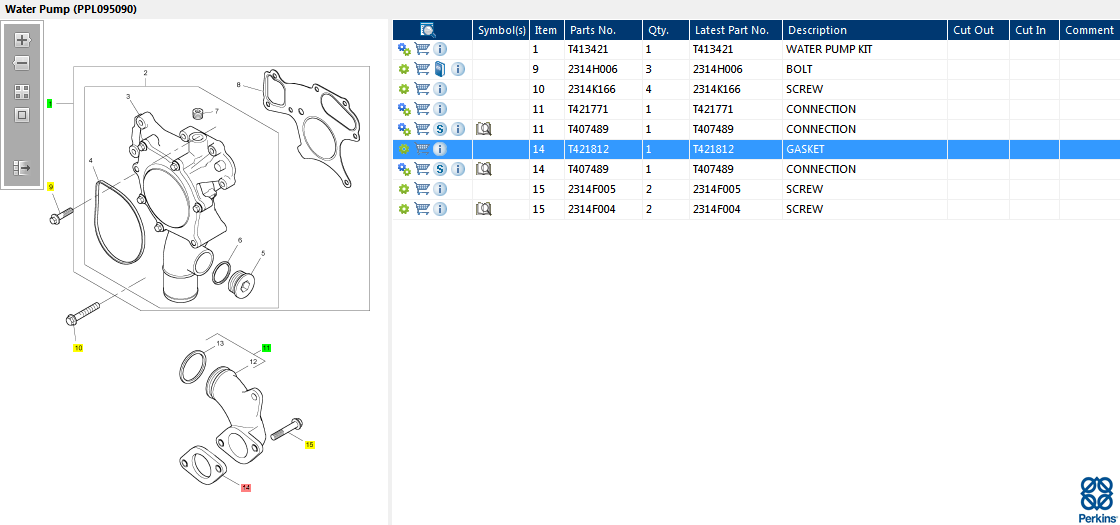Viewport: 1120px width, 525px height.
Task: Show info for T421771 connection
Action: [441, 109]
